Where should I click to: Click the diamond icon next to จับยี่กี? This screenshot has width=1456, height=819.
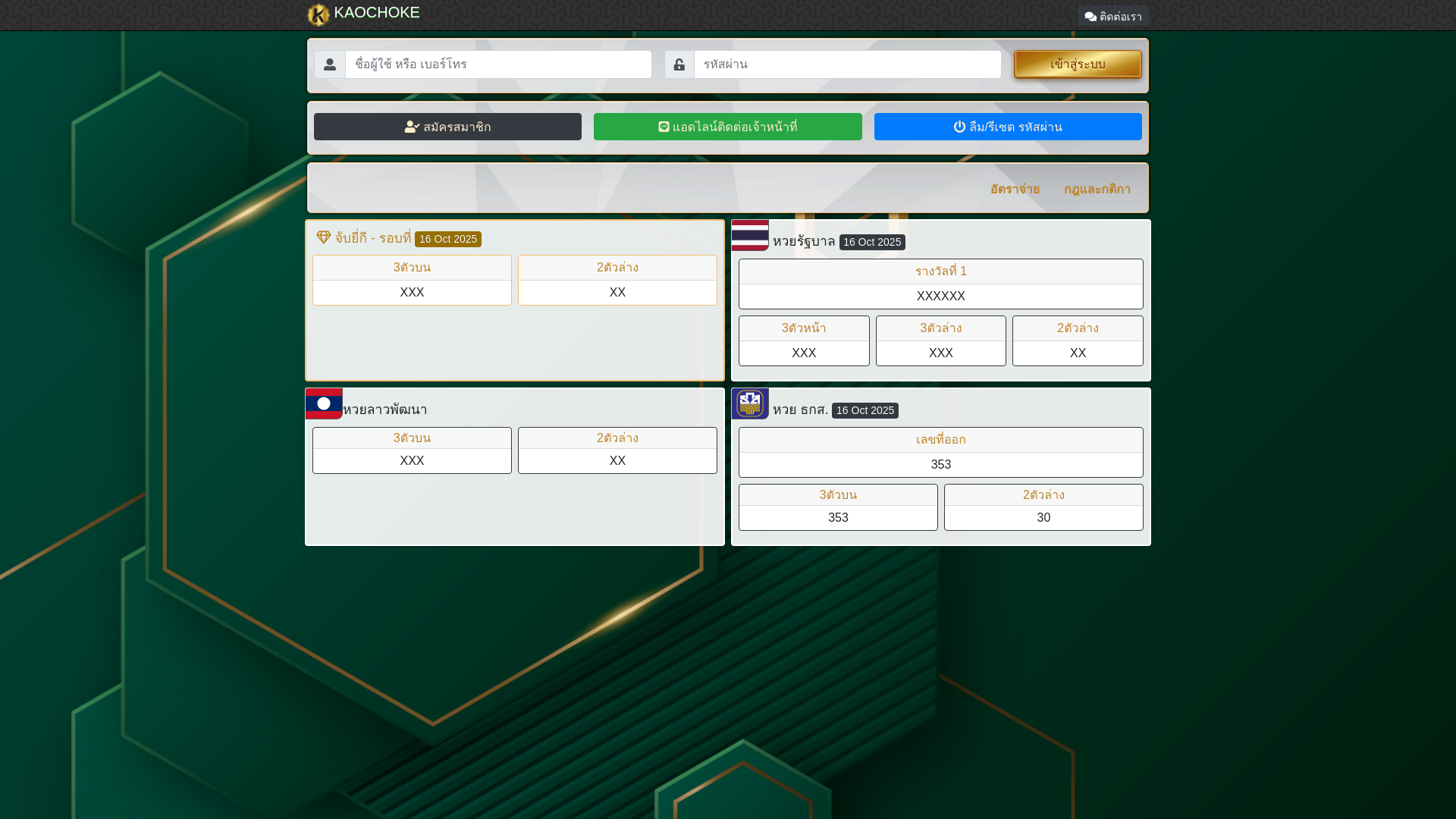(x=324, y=237)
